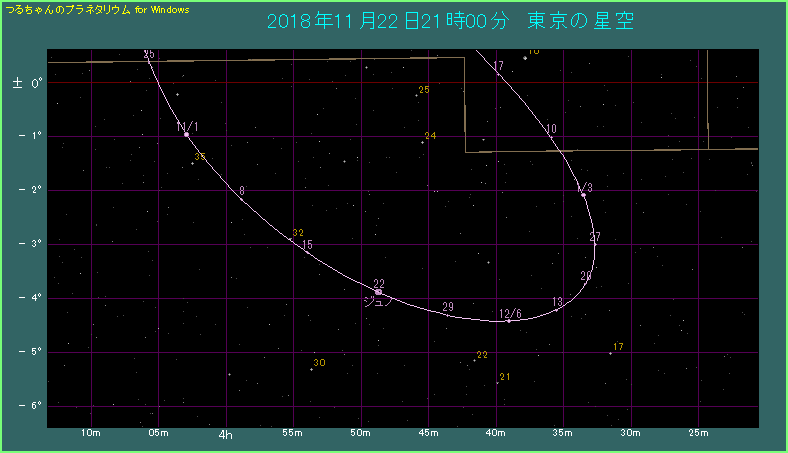Screen dimensions: 788x453
Task: Select the yellow star labeled 22
Action: (x=474, y=361)
